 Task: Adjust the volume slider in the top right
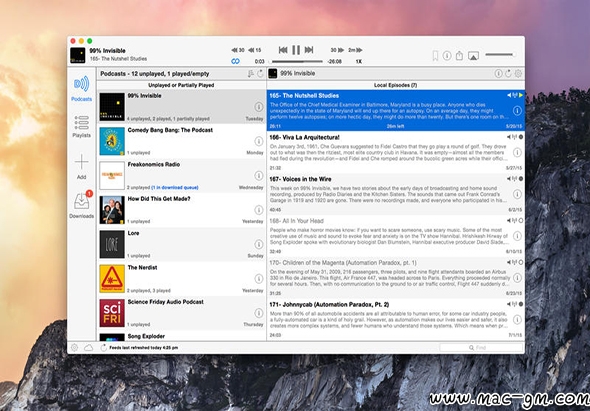pos(500,55)
